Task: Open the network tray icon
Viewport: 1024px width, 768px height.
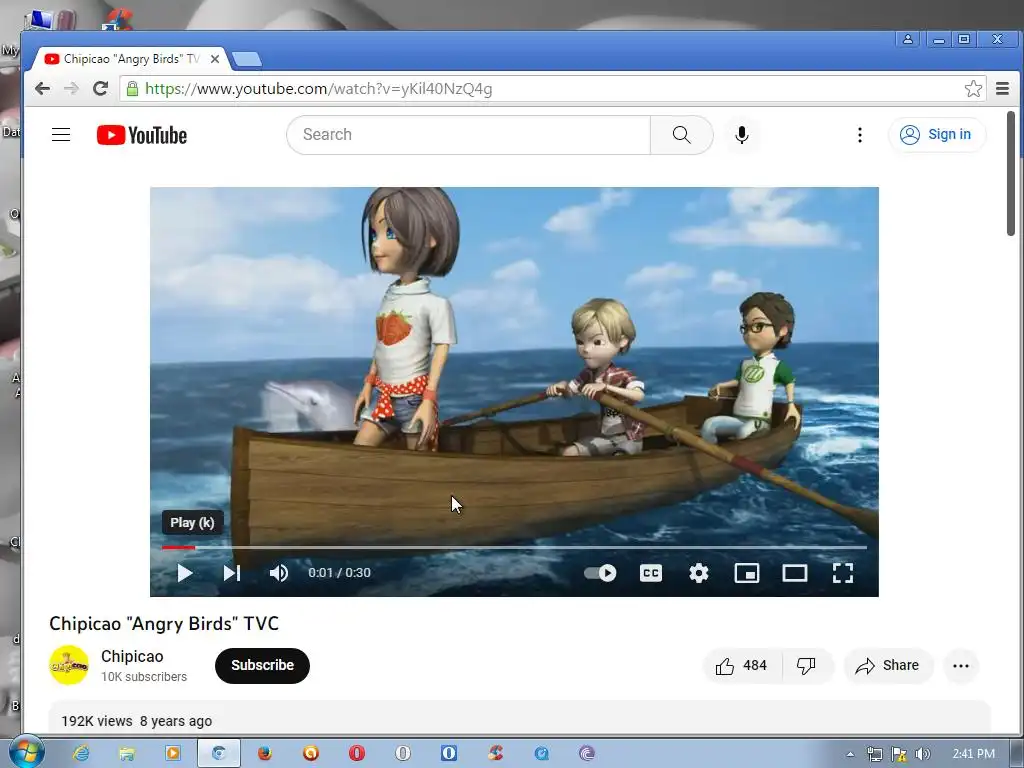Action: [x=874, y=754]
